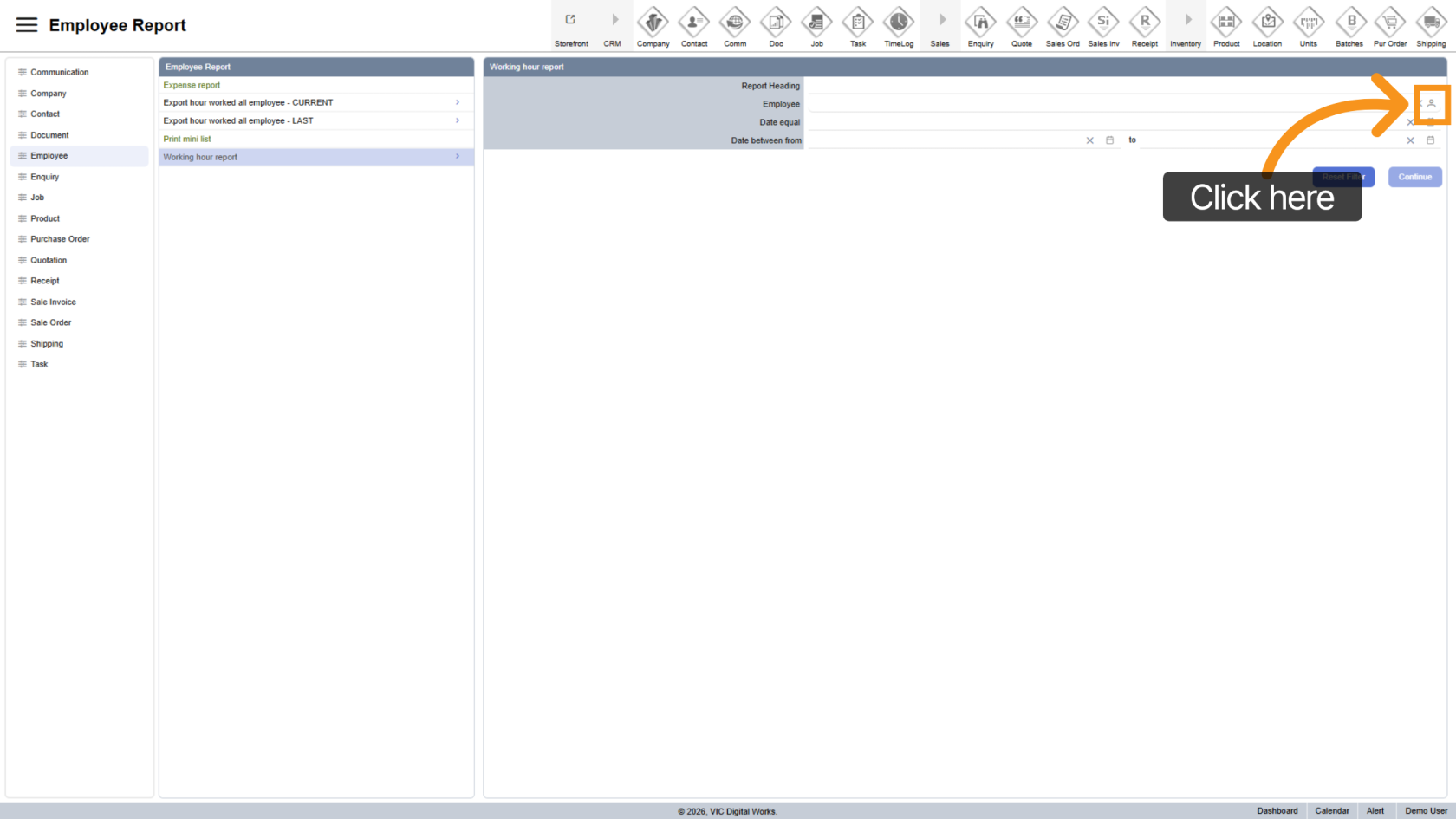Screen dimensions: 1456x819
Task: Open the Shipping truck icon
Action: click(x=1431, y=23)
